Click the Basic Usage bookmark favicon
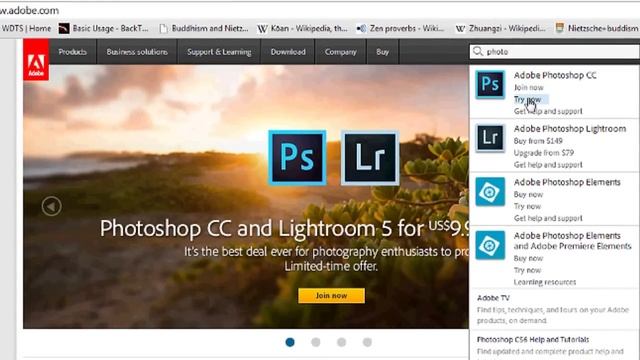Image resolution: width=640 pixels, height=360 pixels. coord(64,28)
